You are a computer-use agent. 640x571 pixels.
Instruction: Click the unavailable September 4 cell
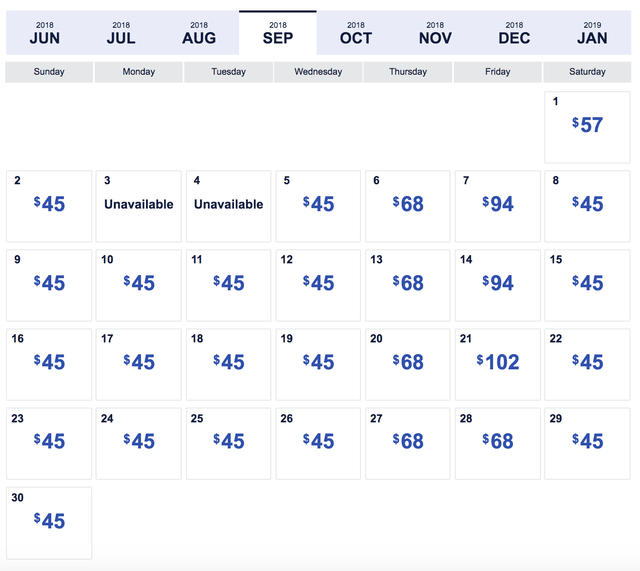[x=228, y=205]
